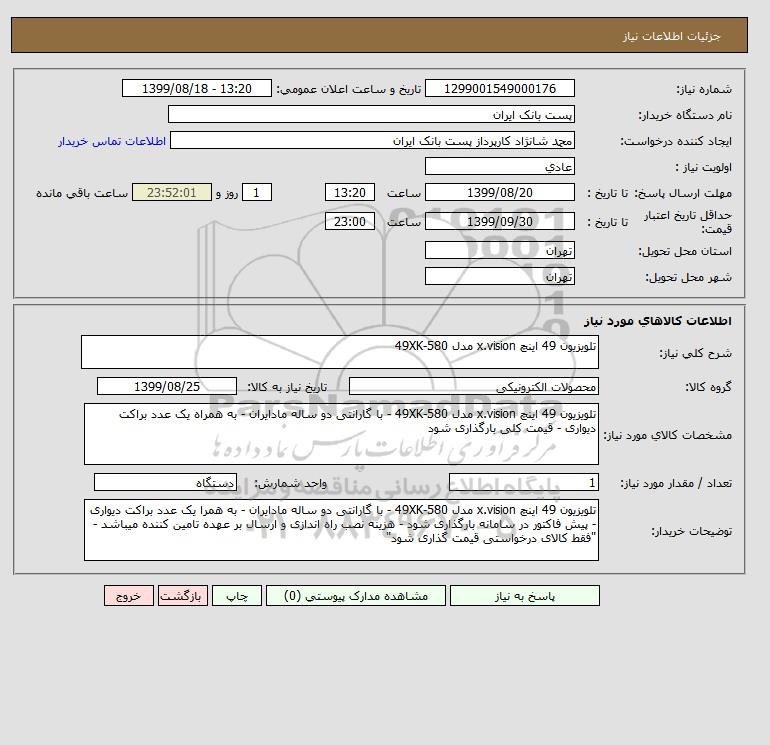Click the price validity date 1399/09/30
The image size is (770, 745).
[499, 221]
